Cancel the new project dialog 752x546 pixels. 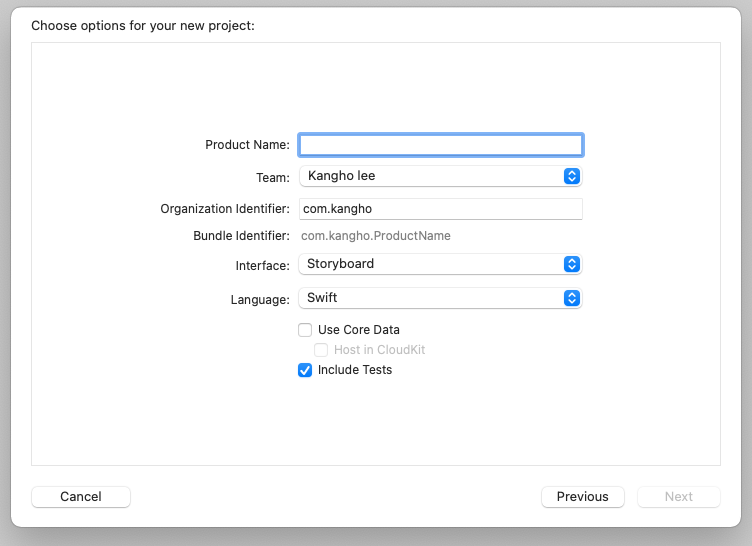(81, 497)
